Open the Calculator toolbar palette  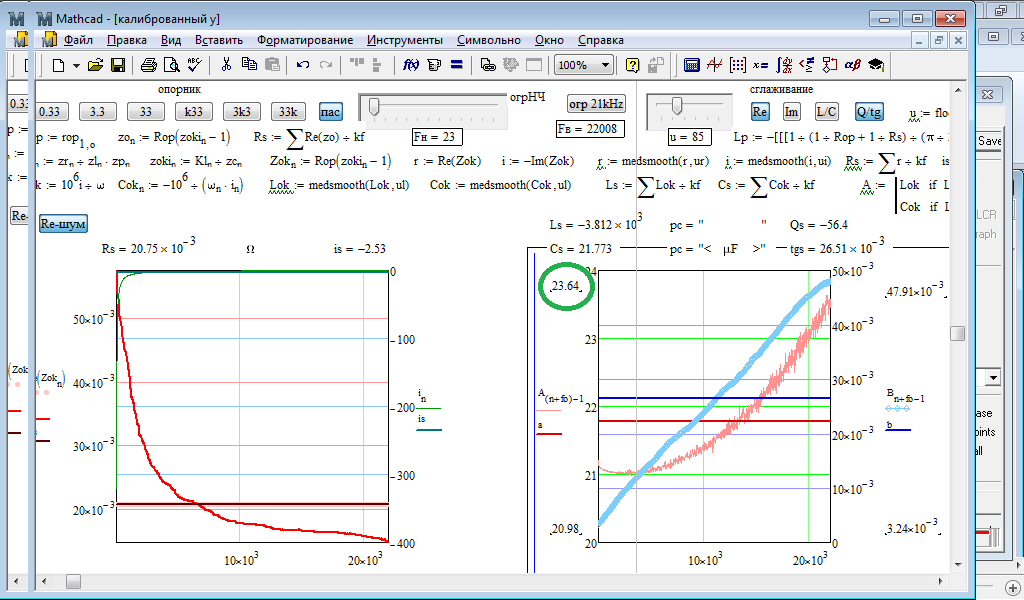pyautogui.click(x=691, y=65)
